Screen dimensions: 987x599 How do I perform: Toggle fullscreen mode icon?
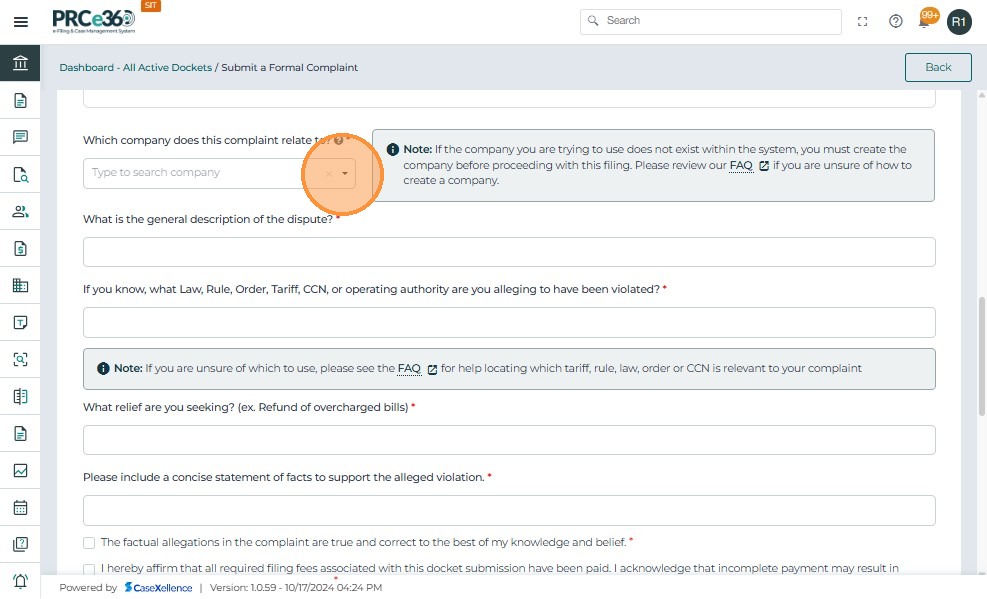point(863,21)
